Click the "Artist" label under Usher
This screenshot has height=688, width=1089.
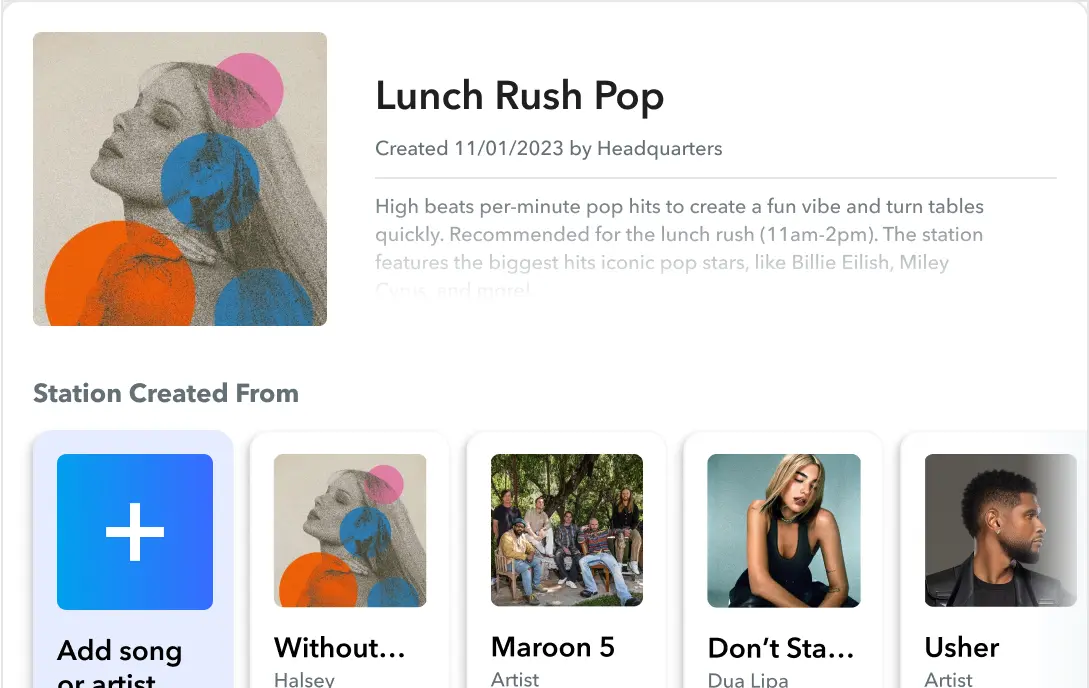point(949,679)
